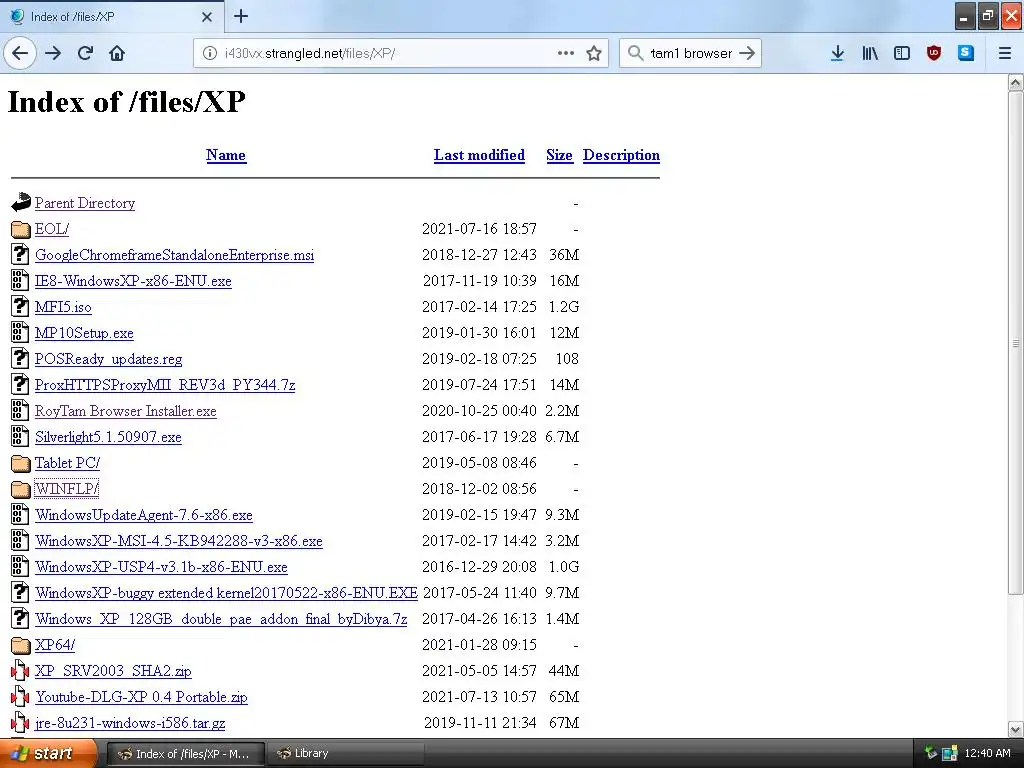Image resolution: width=1024 pixels, height=768 pixels.
Task: Click the search box with tam1 browser
Action: (x=691, y=54)
